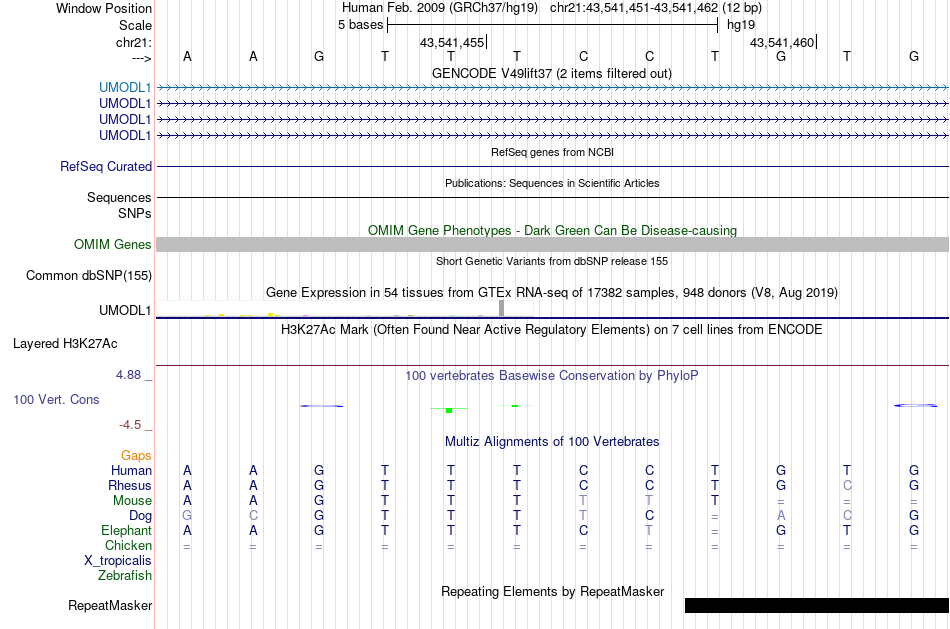The height and width of the screenshot is (629, 950).
Task: Open the H3K27Ac Mark ENCODE track title
Action: pyautogui.click(x=552, y=330)
